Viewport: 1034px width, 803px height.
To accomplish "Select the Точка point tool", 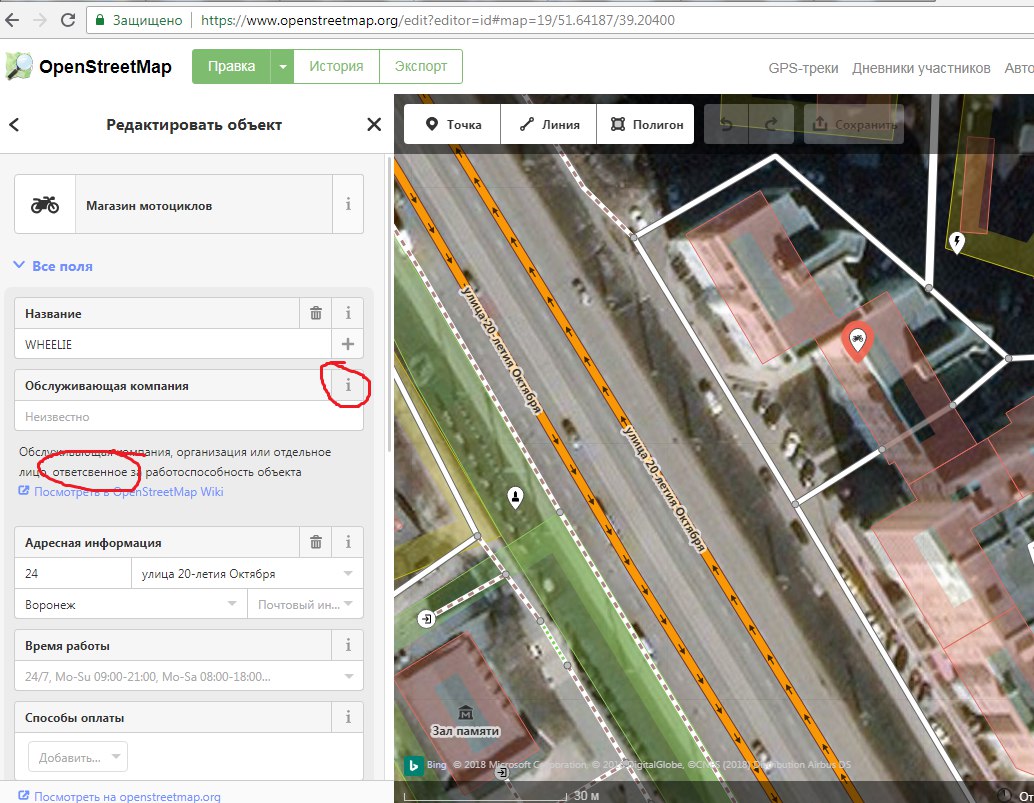I will tap(452, 124).
